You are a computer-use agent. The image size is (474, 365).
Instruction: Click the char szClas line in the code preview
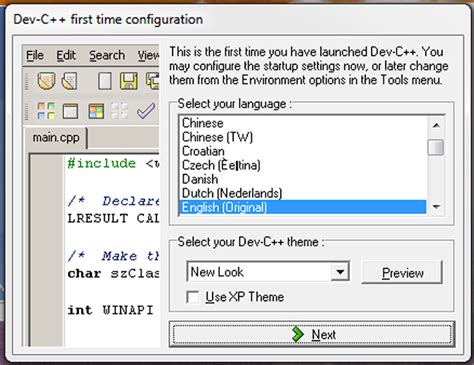point(113,273)
